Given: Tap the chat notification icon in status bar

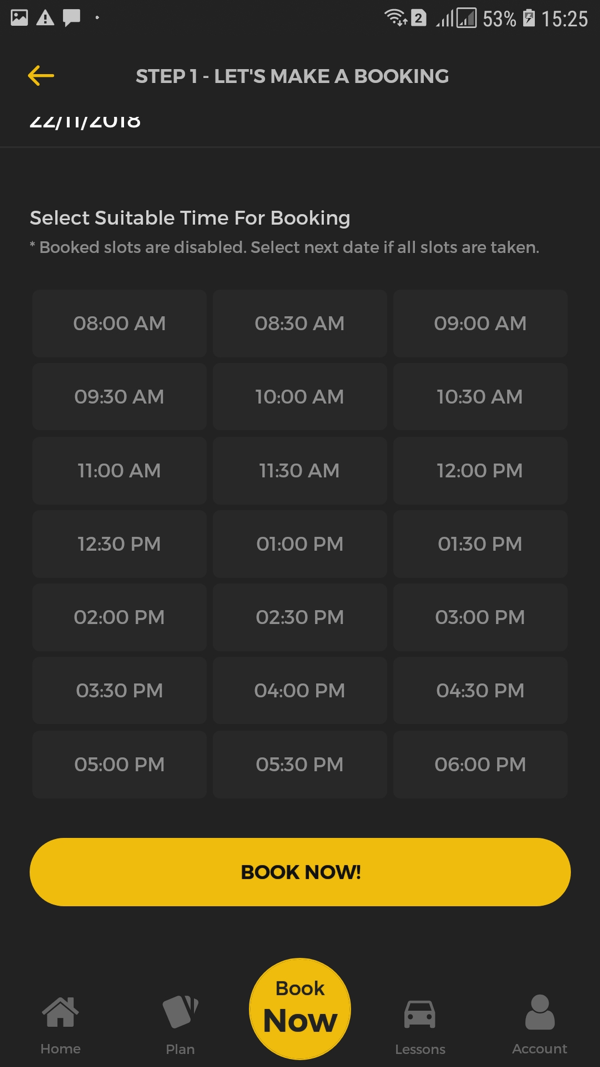Looking at the screenshot, I should point(71,18).
